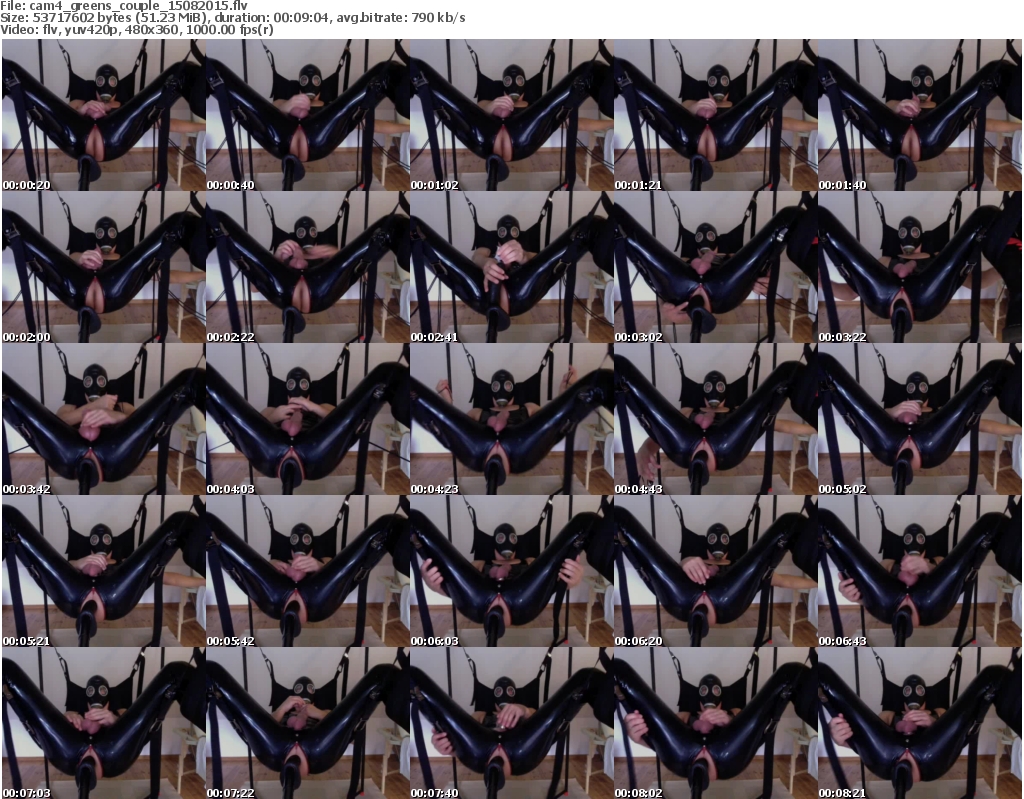This screenshot has height=799, width=1024.
Task: Open the thumbnail timestamped 00:02:22
Action: tap(308, 267)
